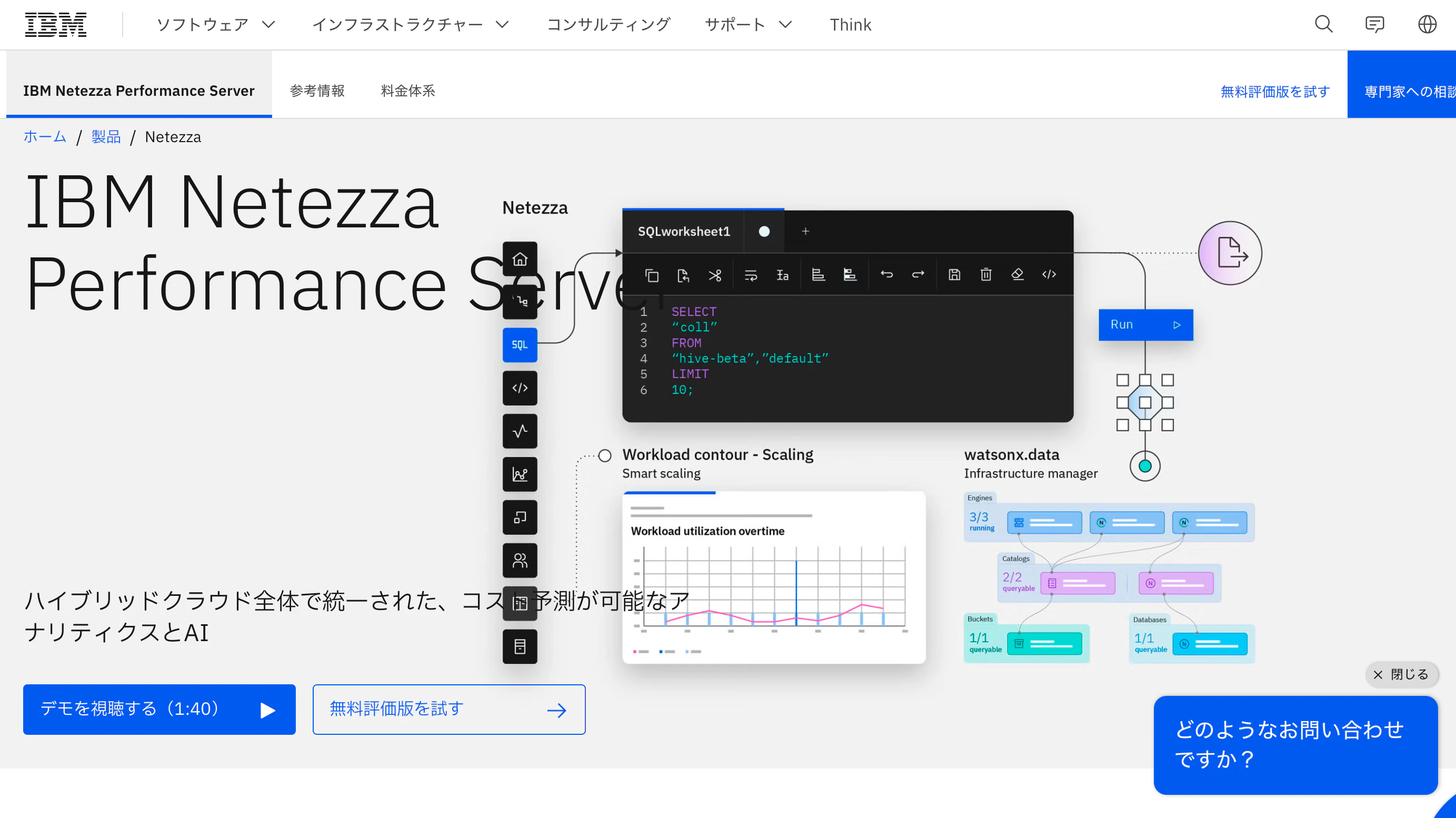
Task: Click the LIMIT line in SQL editor
Action: [690, 374]
